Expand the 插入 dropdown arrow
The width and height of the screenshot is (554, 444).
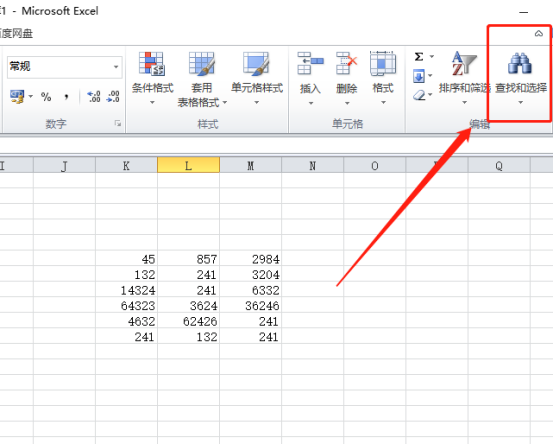(x=311, y=103)
